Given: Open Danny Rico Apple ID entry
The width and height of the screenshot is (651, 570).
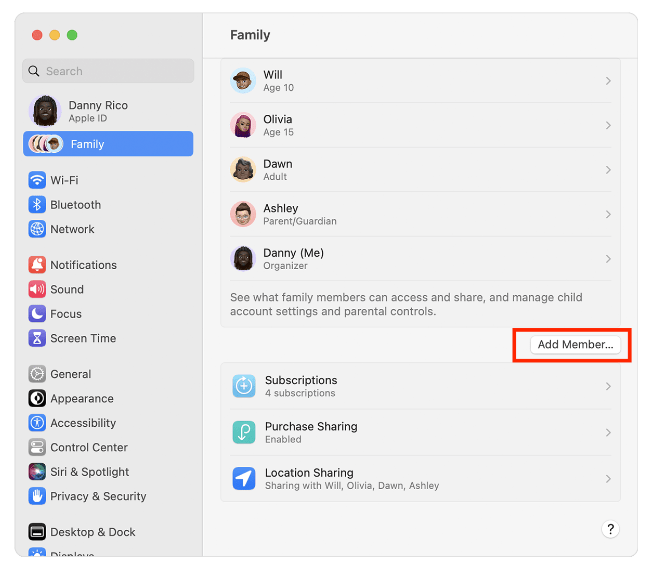Looking at the screenshot, I should [x=108, y=111].
